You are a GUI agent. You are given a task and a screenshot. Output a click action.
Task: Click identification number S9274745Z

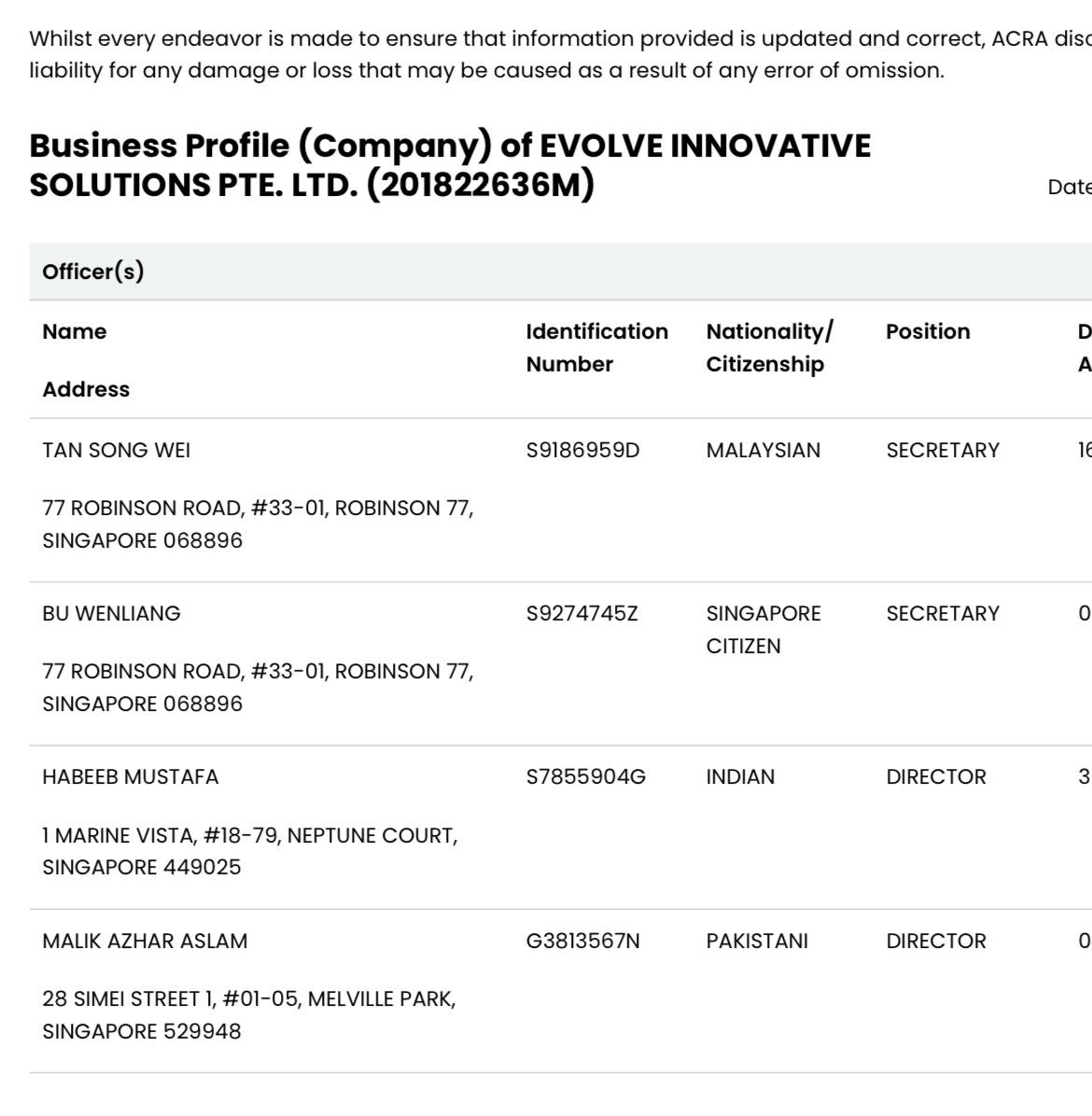[581, 613]
